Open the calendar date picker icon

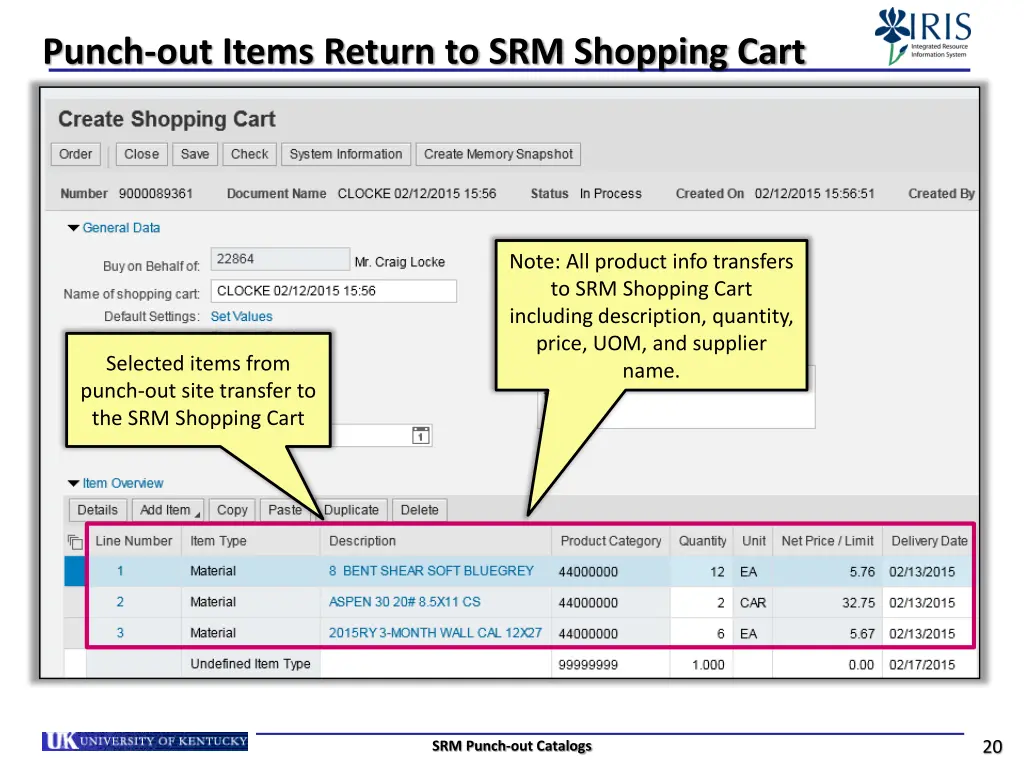pyautogui.click(x=421, y=436)
